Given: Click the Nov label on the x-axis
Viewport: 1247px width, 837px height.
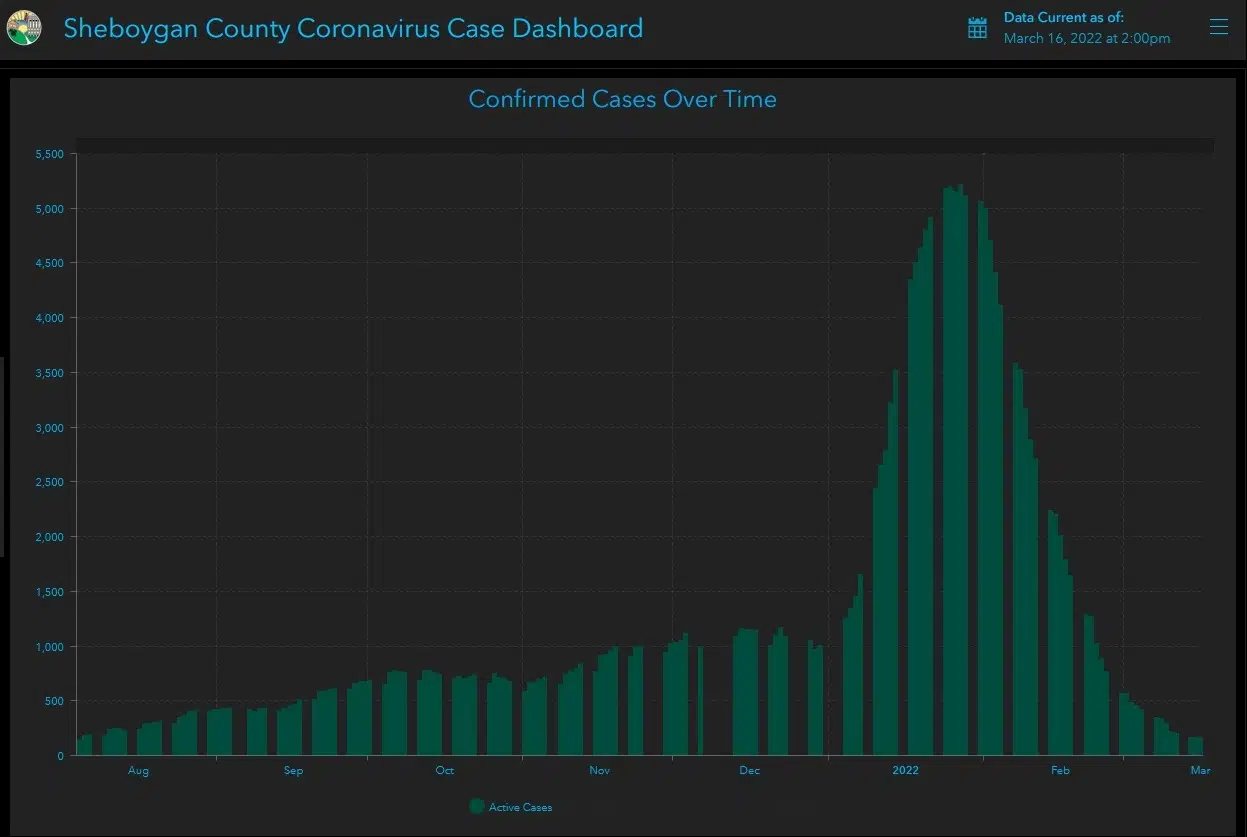Looking at the screenshot, I should click(x=599, y=770).
